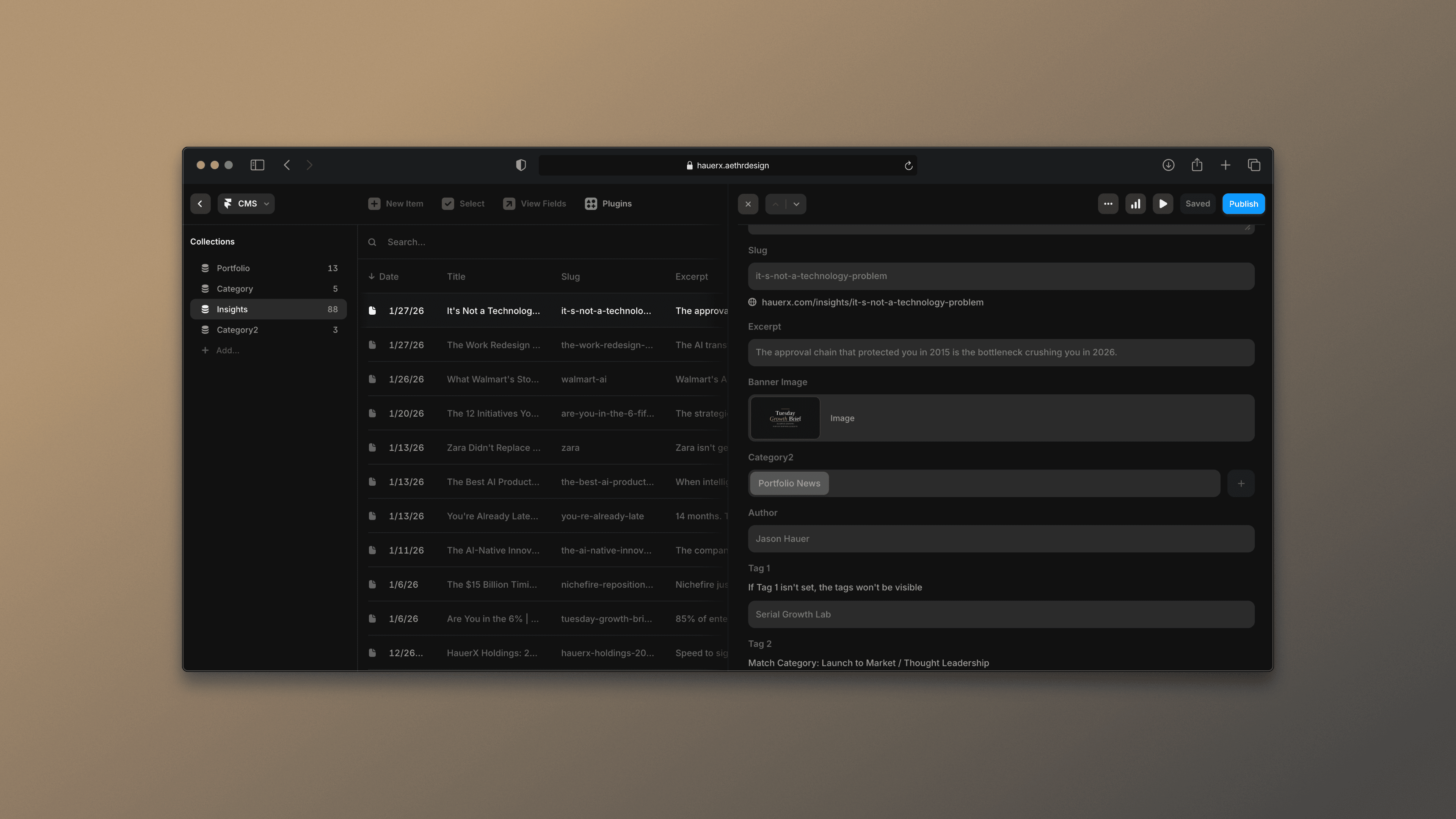The width and height of the screenshot is (1456, 819).
Task: Click the browser share icon
Action: [1197, 165]
